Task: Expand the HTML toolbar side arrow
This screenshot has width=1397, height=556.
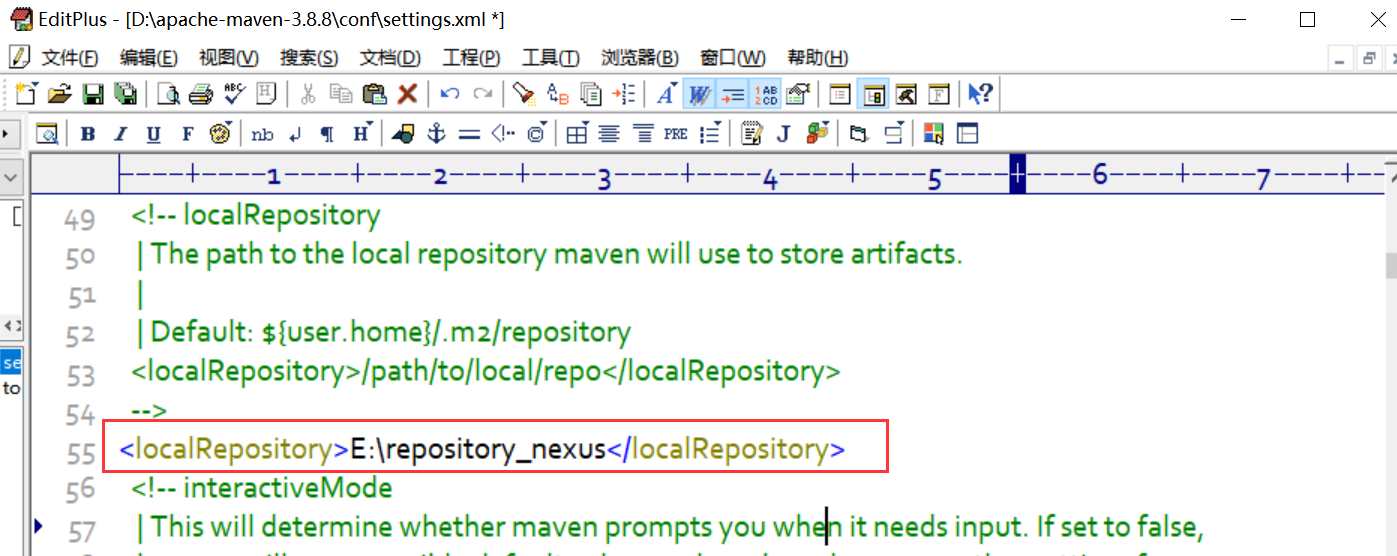Action: (x=6, y=132)
